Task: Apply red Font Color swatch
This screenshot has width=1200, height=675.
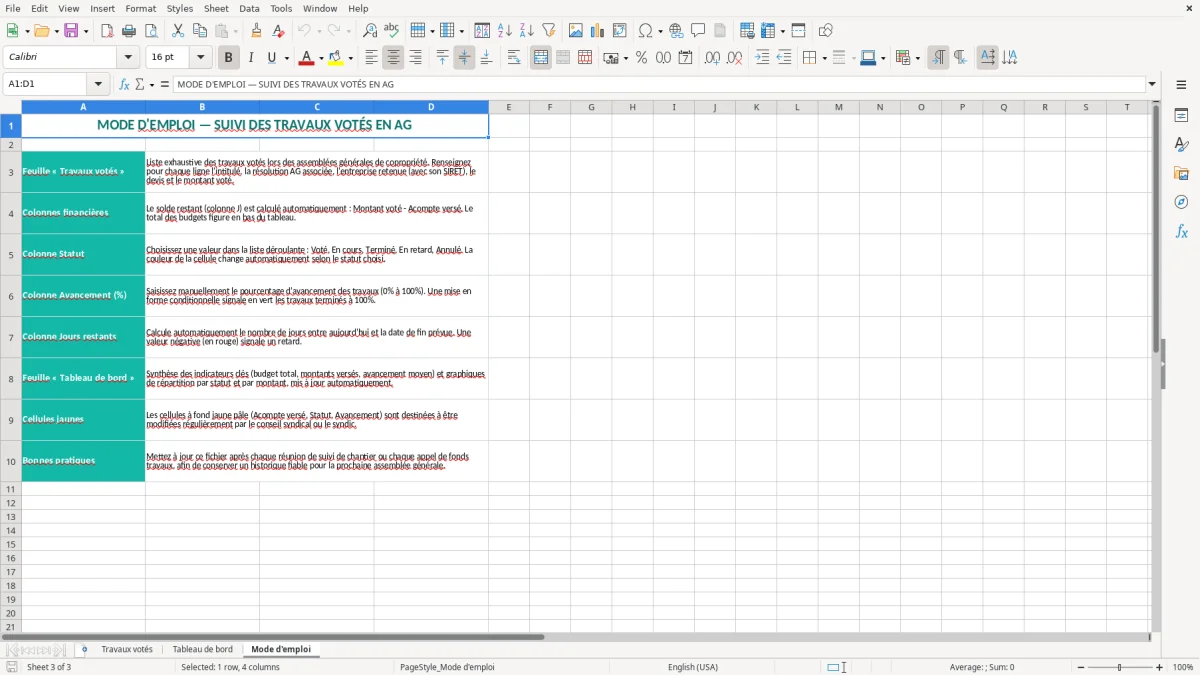Action: 307,58
